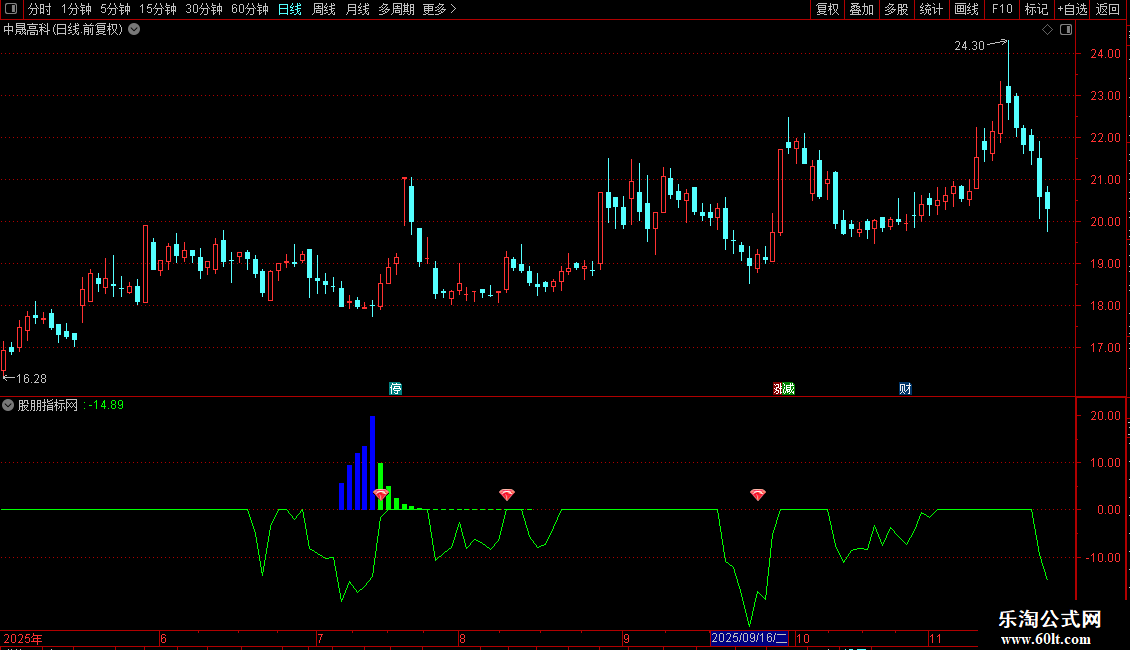Open F10 company information
The height and width of the screenshot is (650, 1130).
click(1002, 9)
